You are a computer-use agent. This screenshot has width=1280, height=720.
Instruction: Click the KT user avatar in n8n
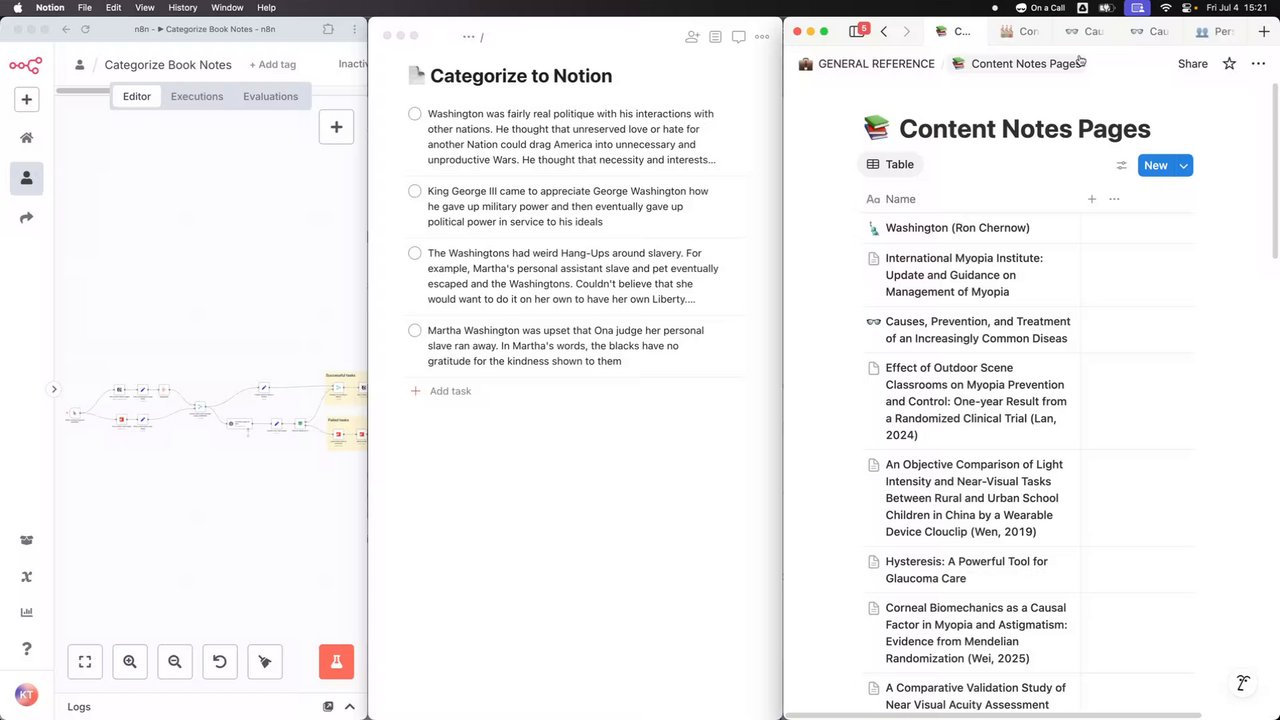(x=26, y=695)
